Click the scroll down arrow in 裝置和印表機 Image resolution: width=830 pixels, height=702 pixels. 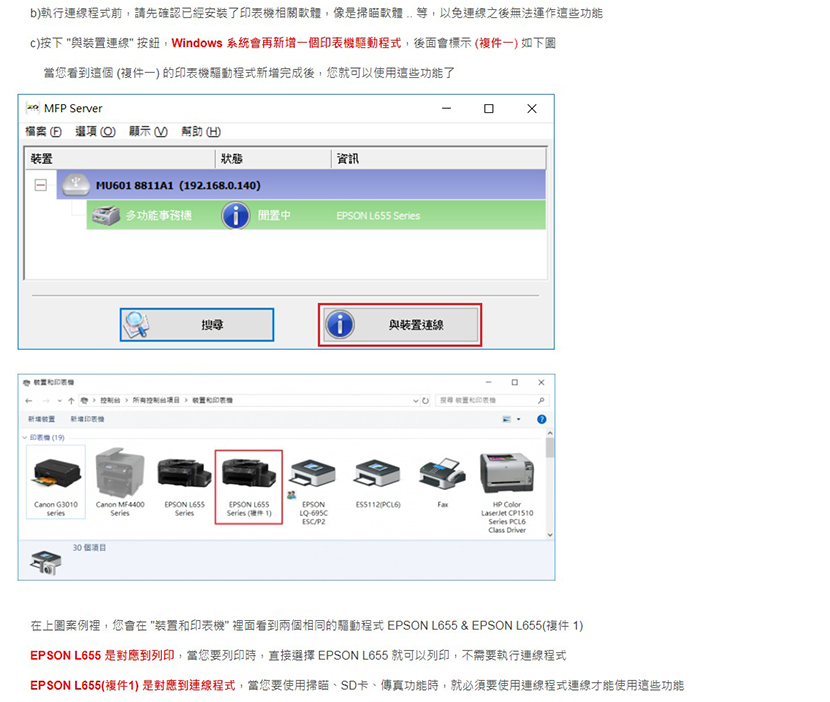(550, 535)
